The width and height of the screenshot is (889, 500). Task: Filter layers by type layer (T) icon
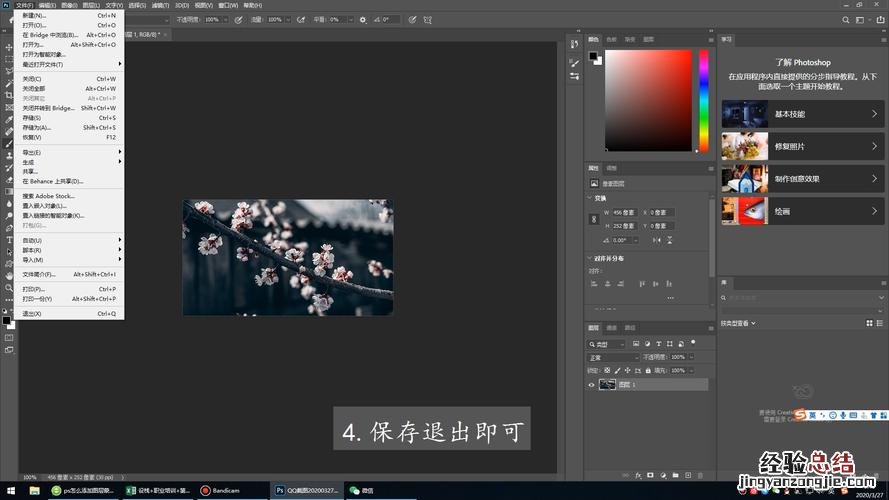tap(660, 344)
